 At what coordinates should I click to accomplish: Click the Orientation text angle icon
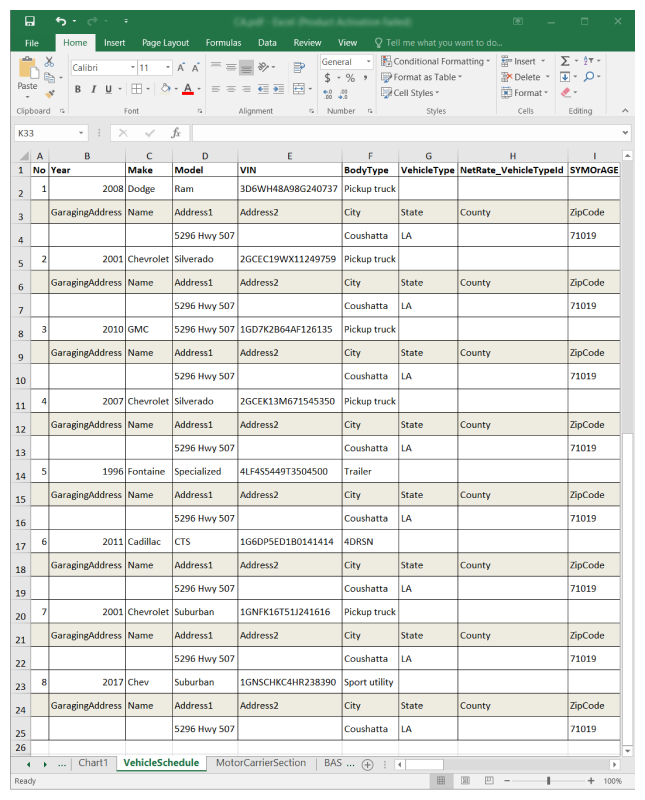click(x=263, y=67)
